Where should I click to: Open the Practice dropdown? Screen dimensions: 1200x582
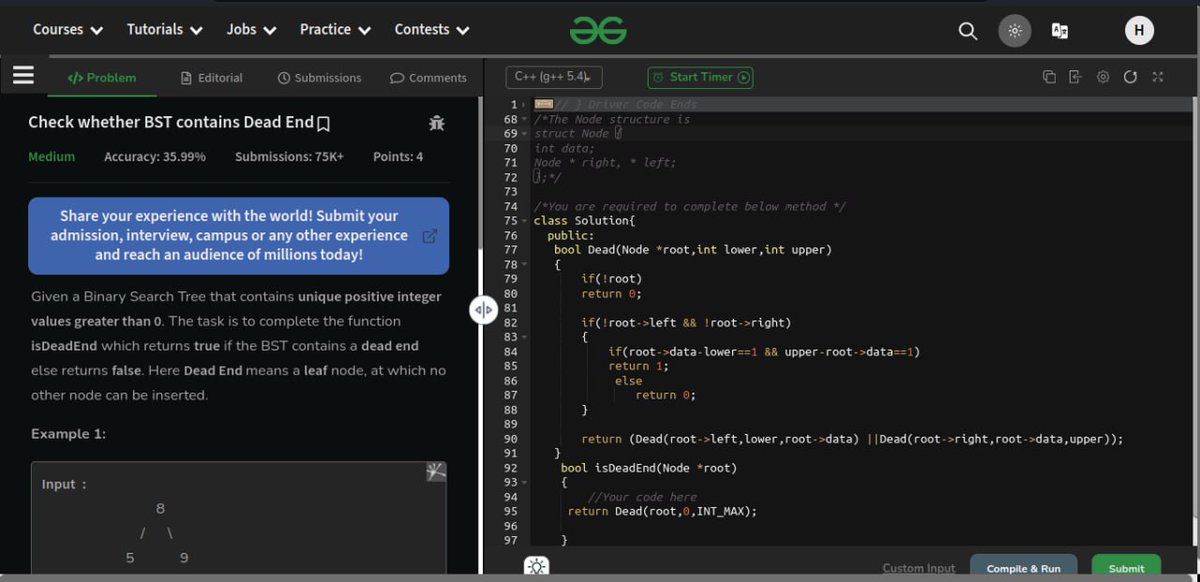click(334, 30)
